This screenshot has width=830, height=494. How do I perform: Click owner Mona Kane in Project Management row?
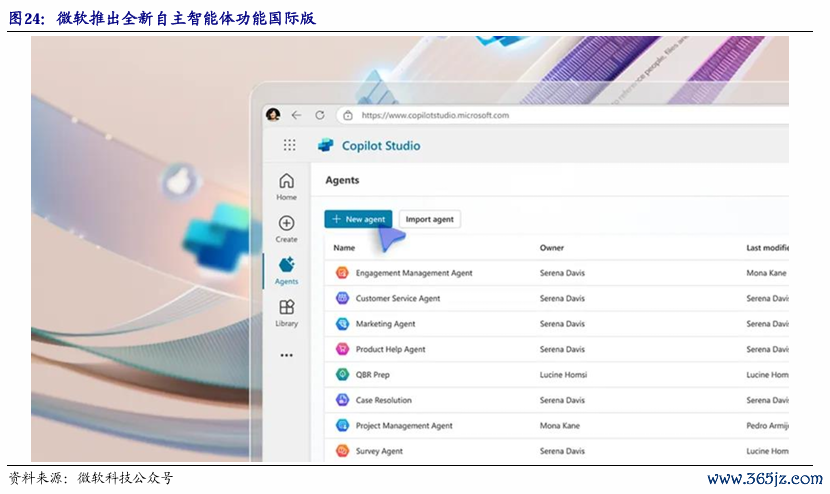coord(560,425)
